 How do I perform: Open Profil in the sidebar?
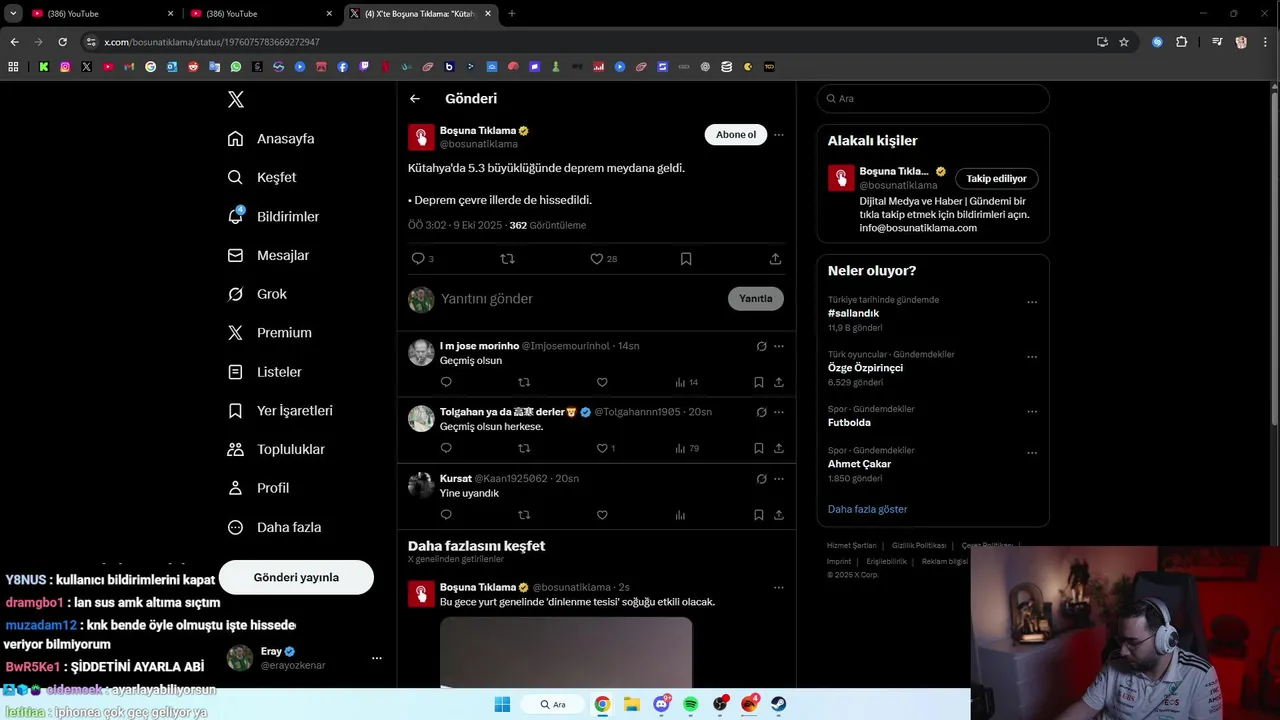(x=258, y=488)
